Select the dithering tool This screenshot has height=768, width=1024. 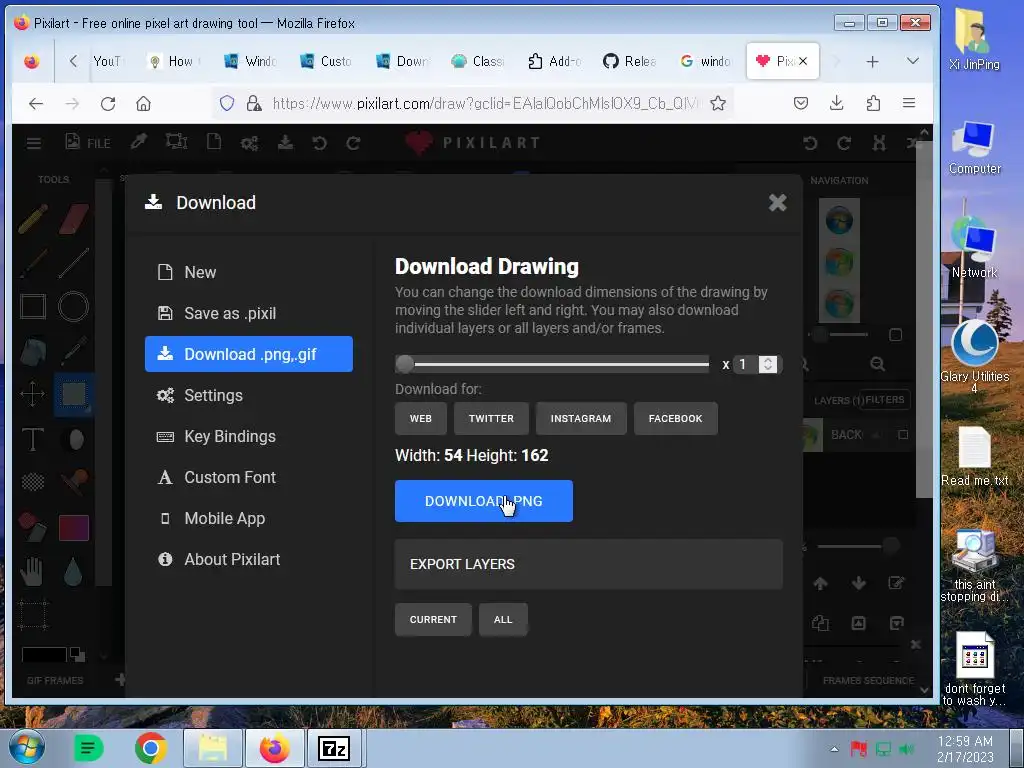click(x=33, y=482)
